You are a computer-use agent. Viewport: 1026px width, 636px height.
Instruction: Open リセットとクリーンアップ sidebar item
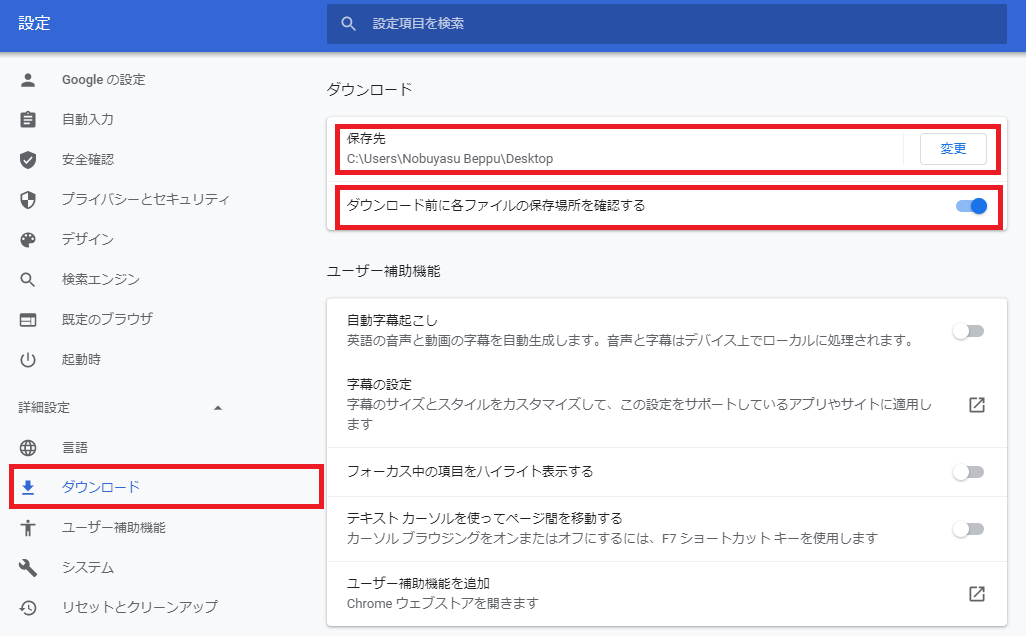click(139, 607)
